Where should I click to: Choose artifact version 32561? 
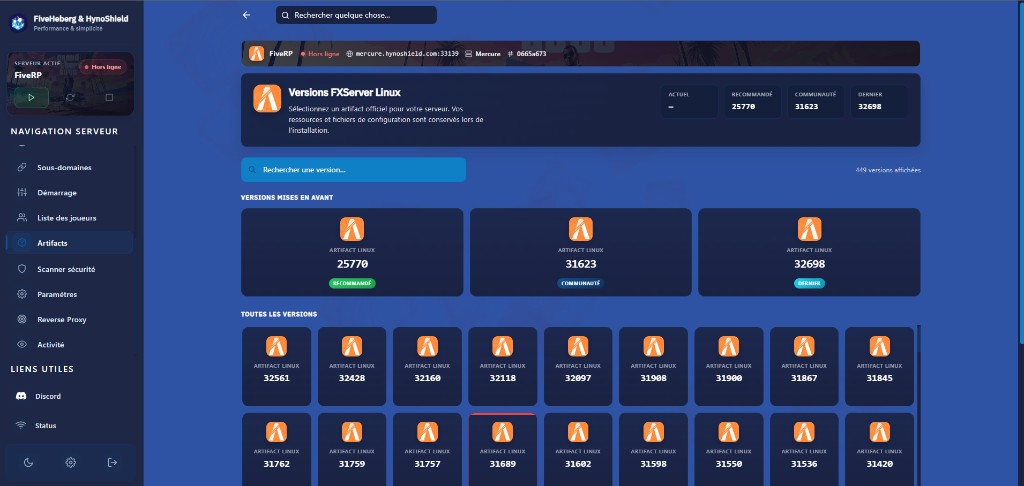tap(276, 366)
